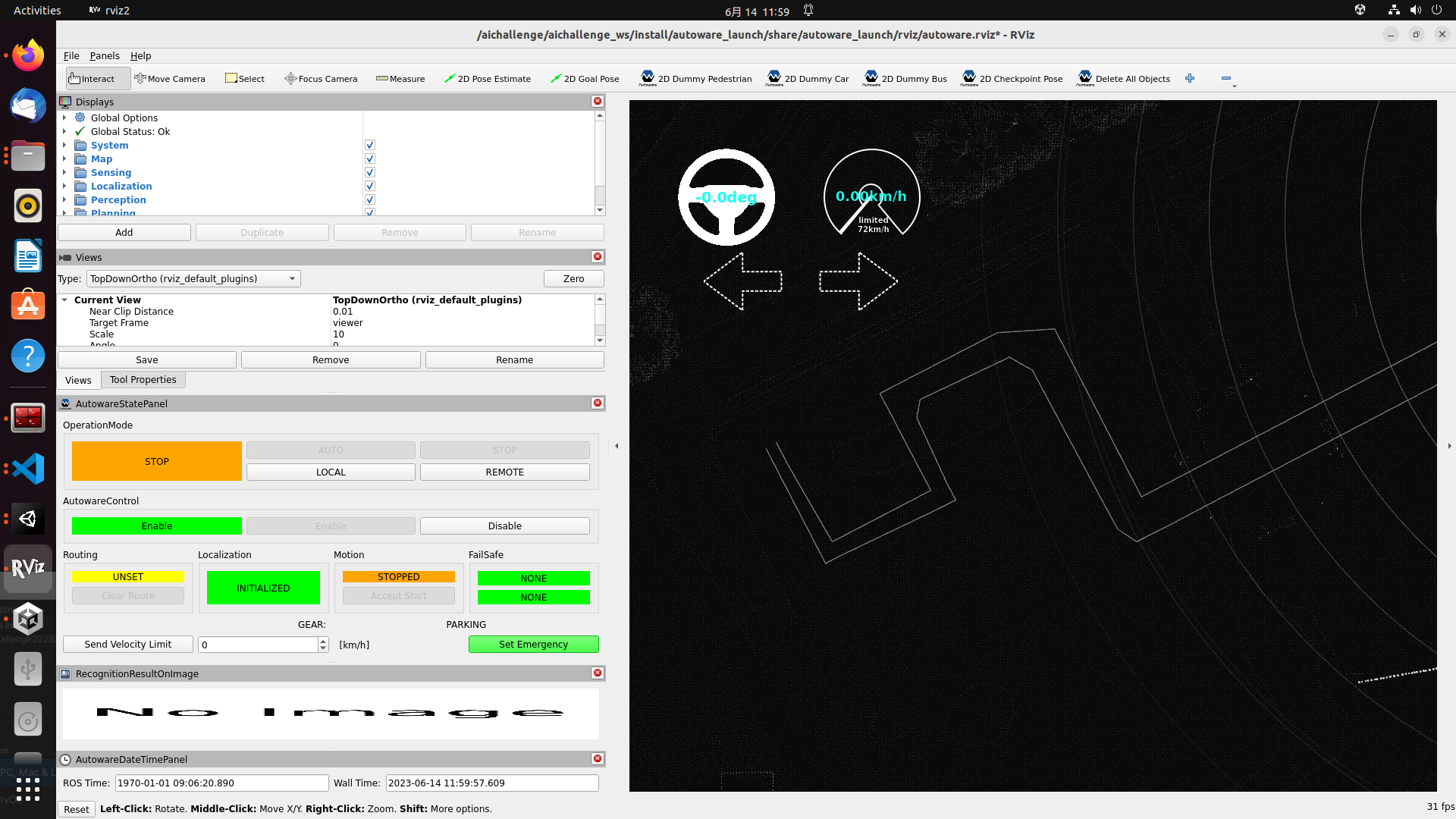Click the plus icon to add a tool
Viewport: 1456px width, 819px height.
coord(1190,79)
